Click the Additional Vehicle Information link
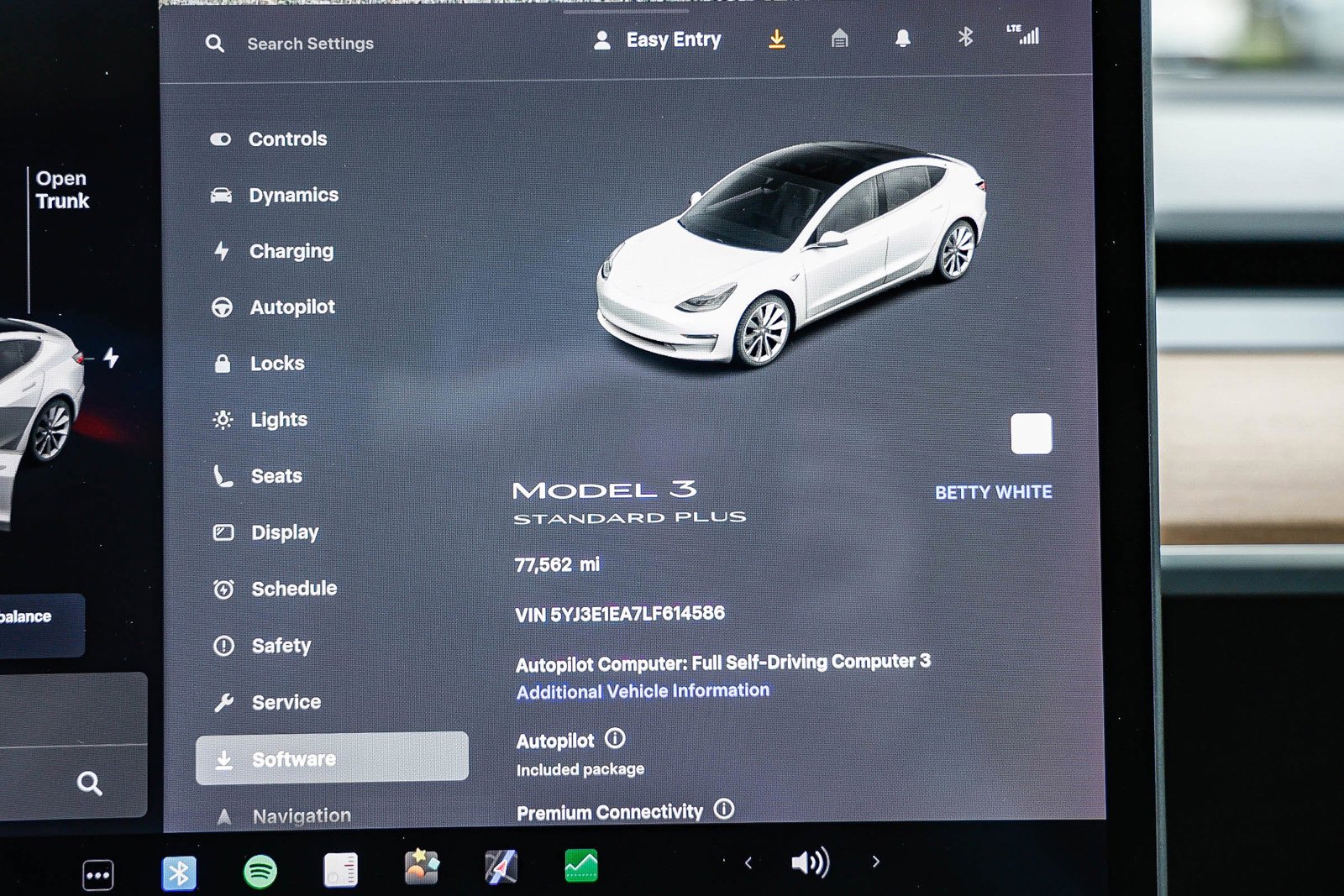 tap(642, 690)
